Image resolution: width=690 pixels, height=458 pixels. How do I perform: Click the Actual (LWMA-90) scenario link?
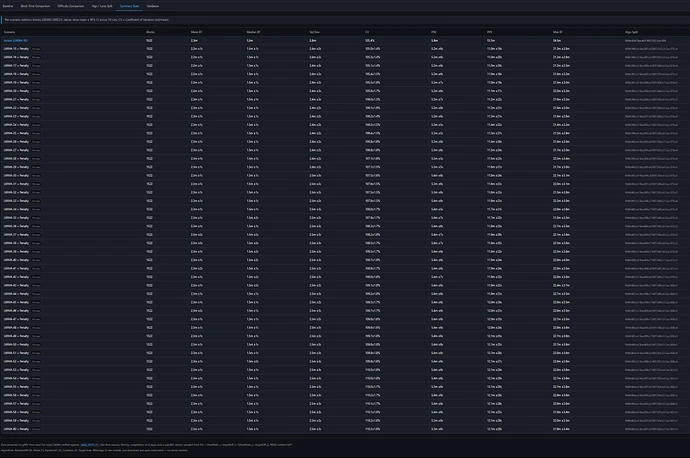pyautogui.click(x=15, y=40)
